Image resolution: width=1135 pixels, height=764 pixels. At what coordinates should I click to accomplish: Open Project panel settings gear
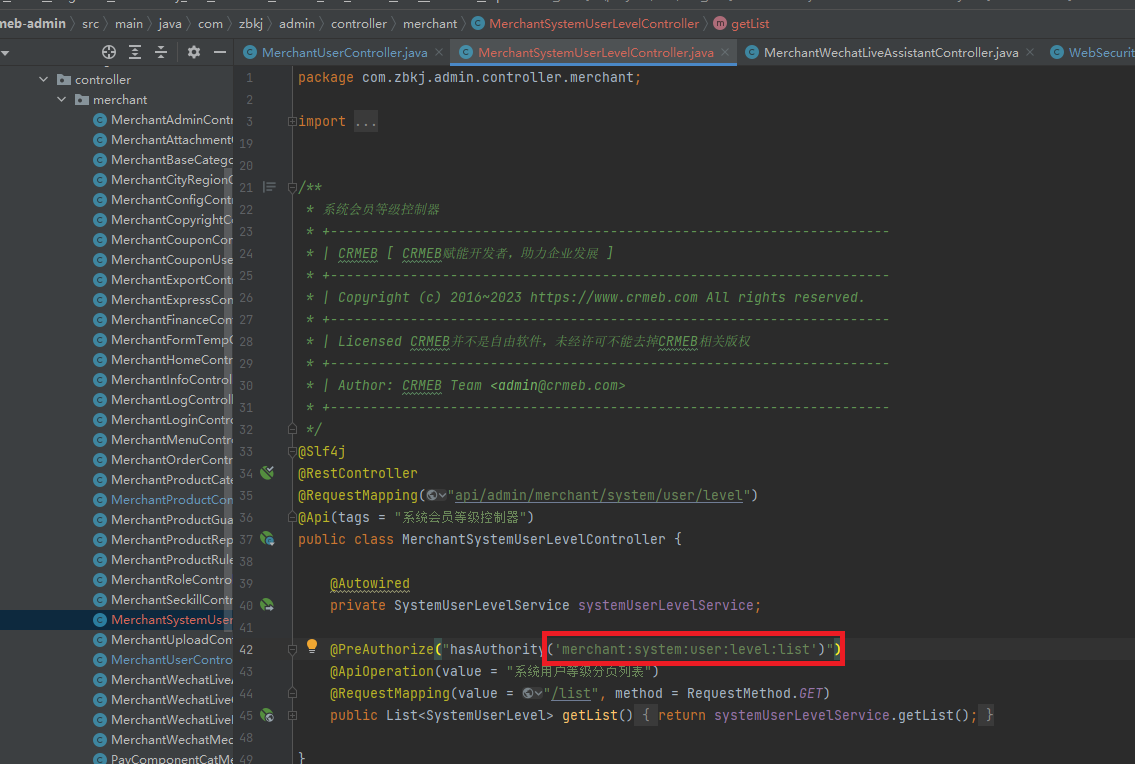(194, 52)
